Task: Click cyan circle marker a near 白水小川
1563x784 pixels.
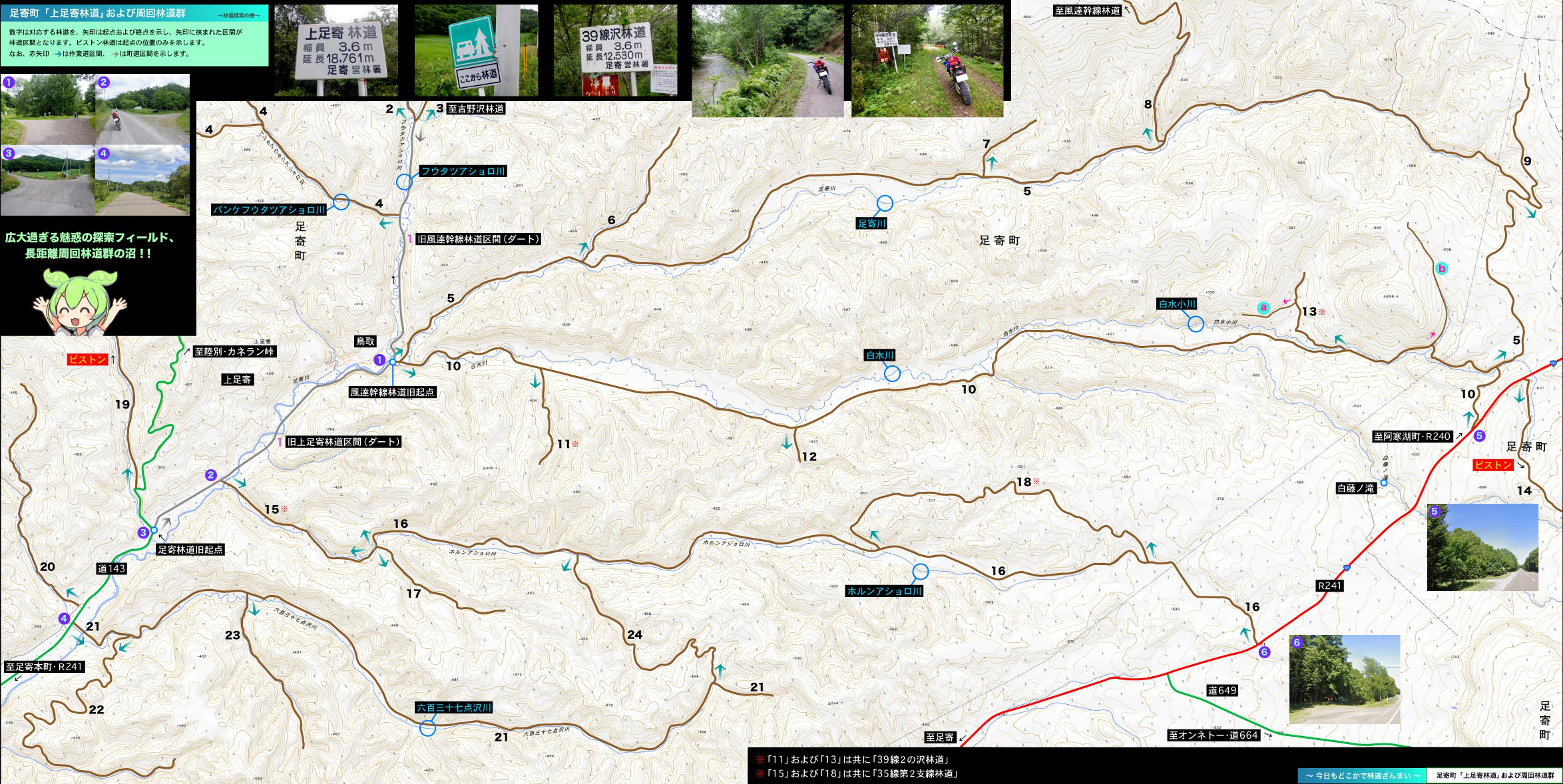Action: pyautogui.click(x=1263, y=307)
